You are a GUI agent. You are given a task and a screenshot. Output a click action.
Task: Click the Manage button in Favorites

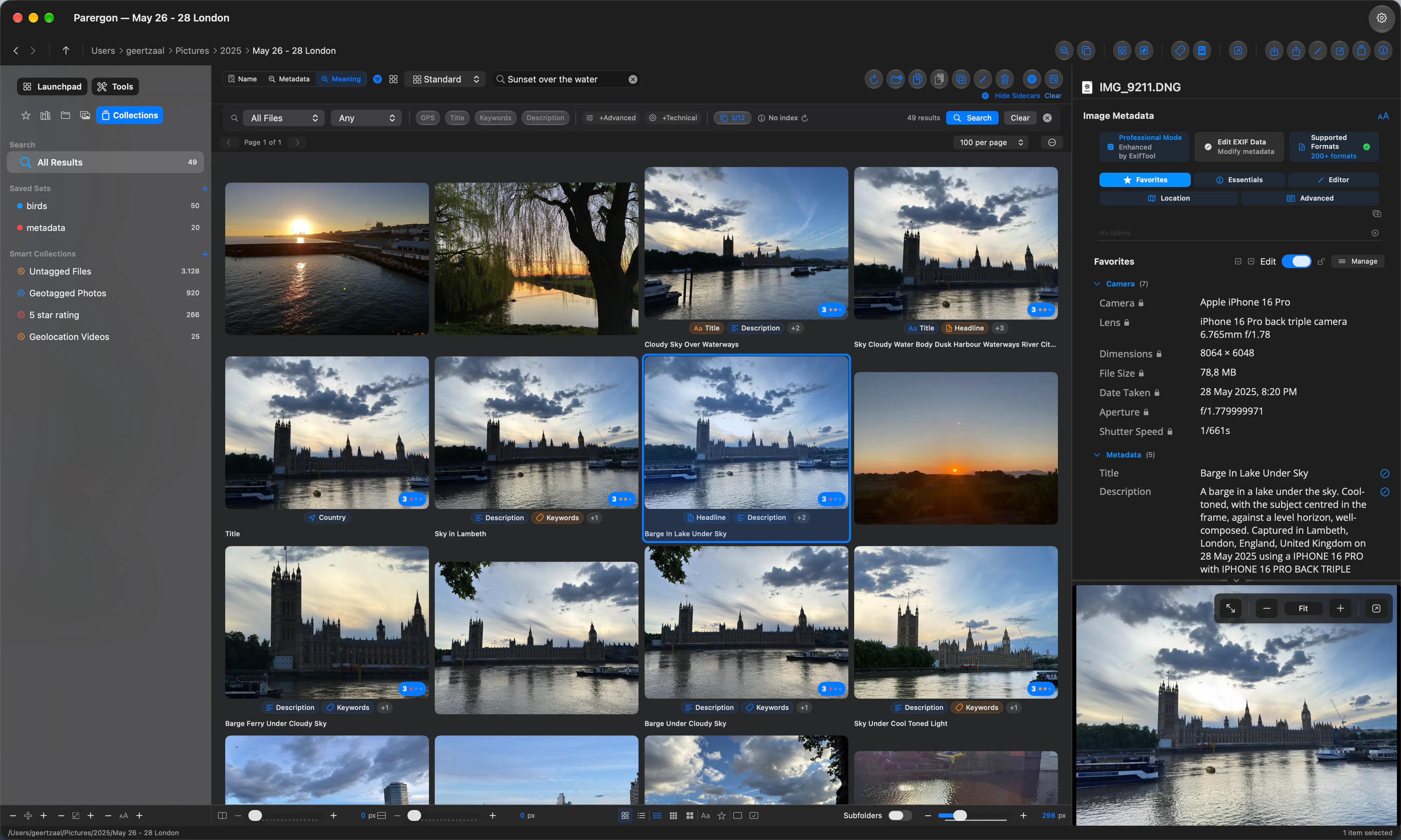[x=1358, y=262]
